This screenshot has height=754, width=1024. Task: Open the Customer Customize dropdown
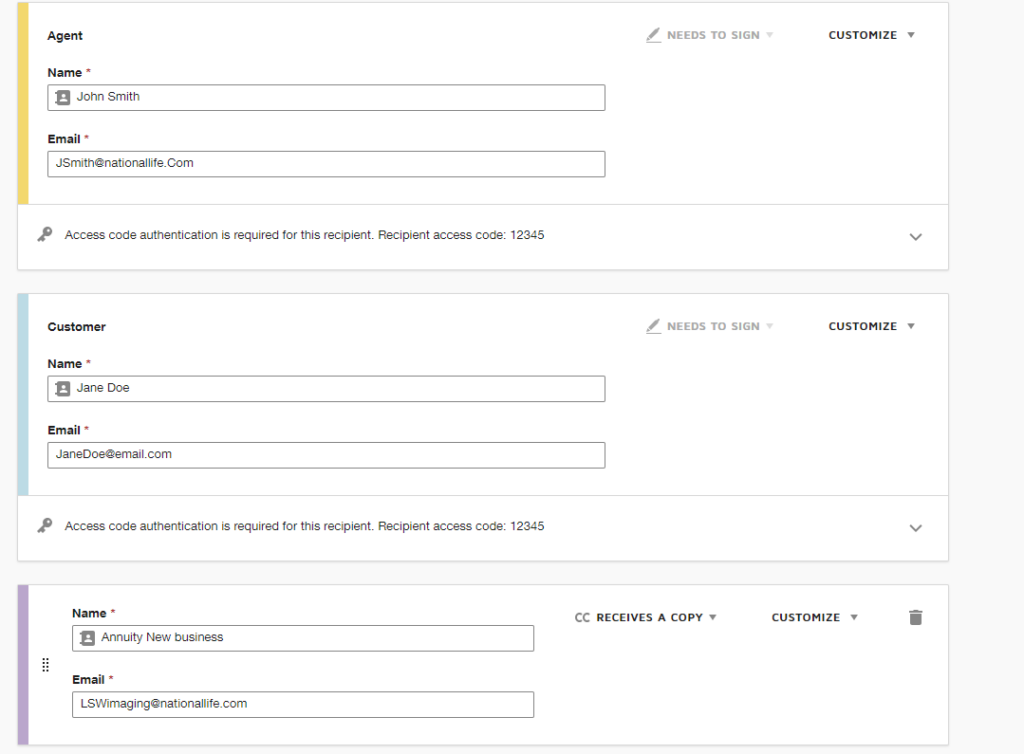tap(871, 326)
